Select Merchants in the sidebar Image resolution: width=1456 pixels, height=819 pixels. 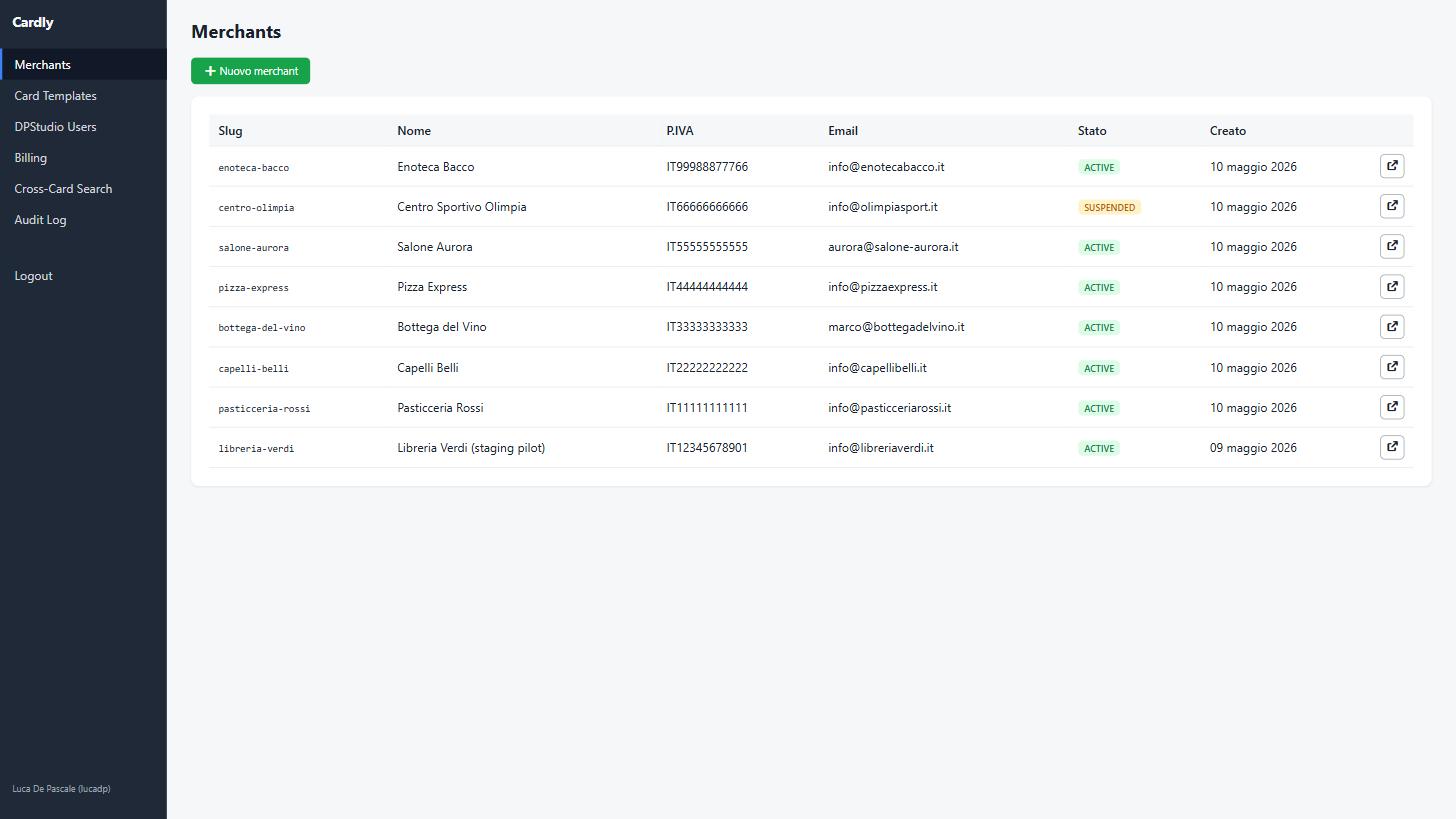click(x=83, y=64)
